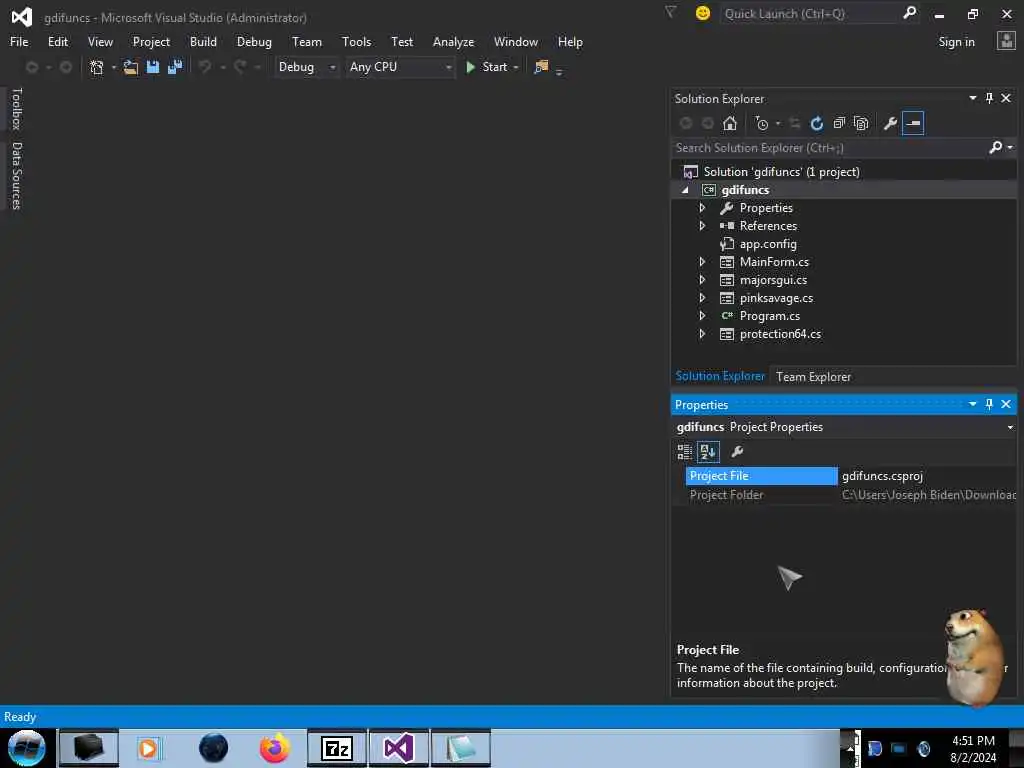Click the Save All toolbar icon
This screenshot has height=768, width=1024.
coord(175,67)
